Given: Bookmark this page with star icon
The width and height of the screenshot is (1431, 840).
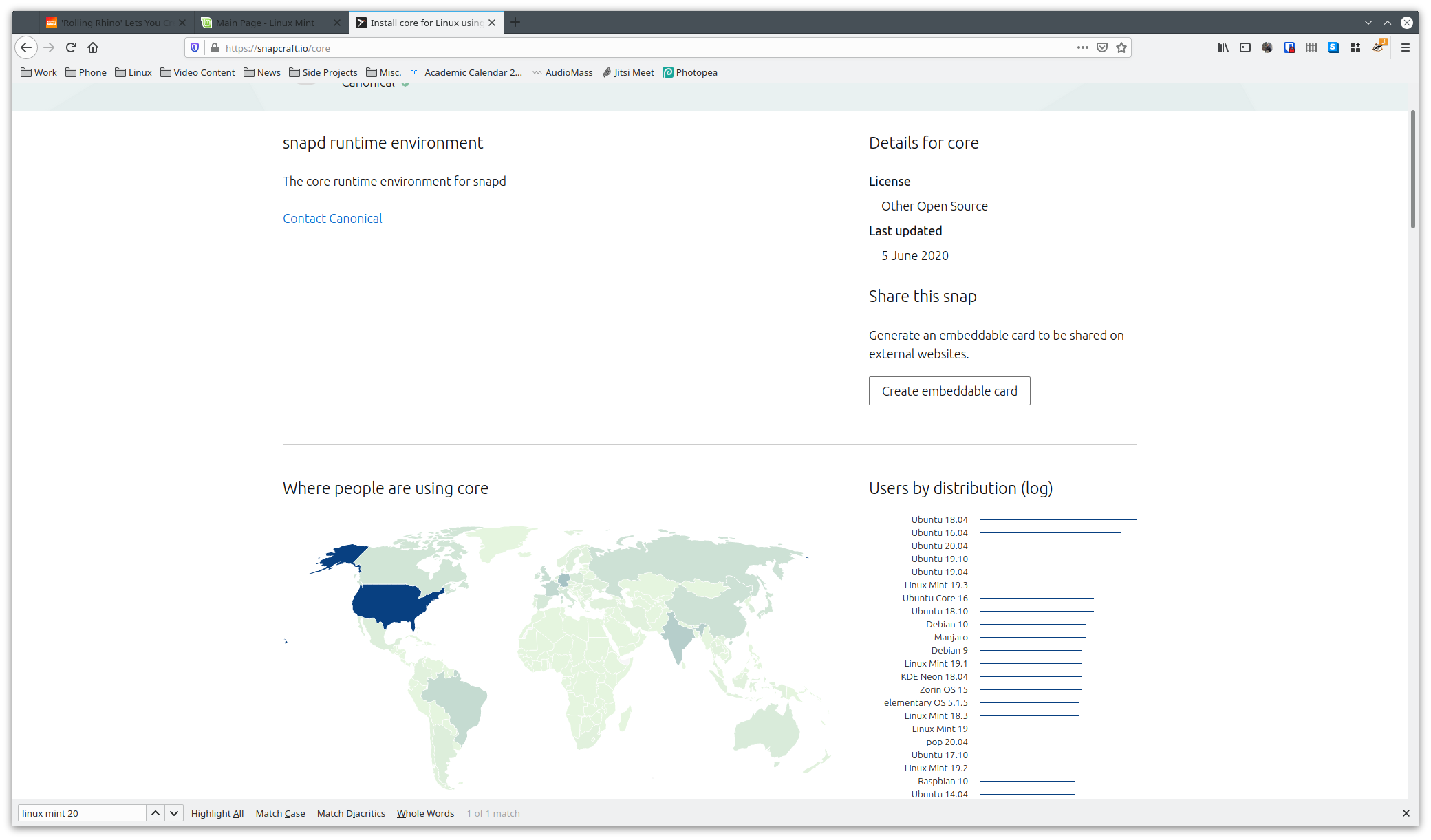Looking at the screenshot, I should 1121,47.
